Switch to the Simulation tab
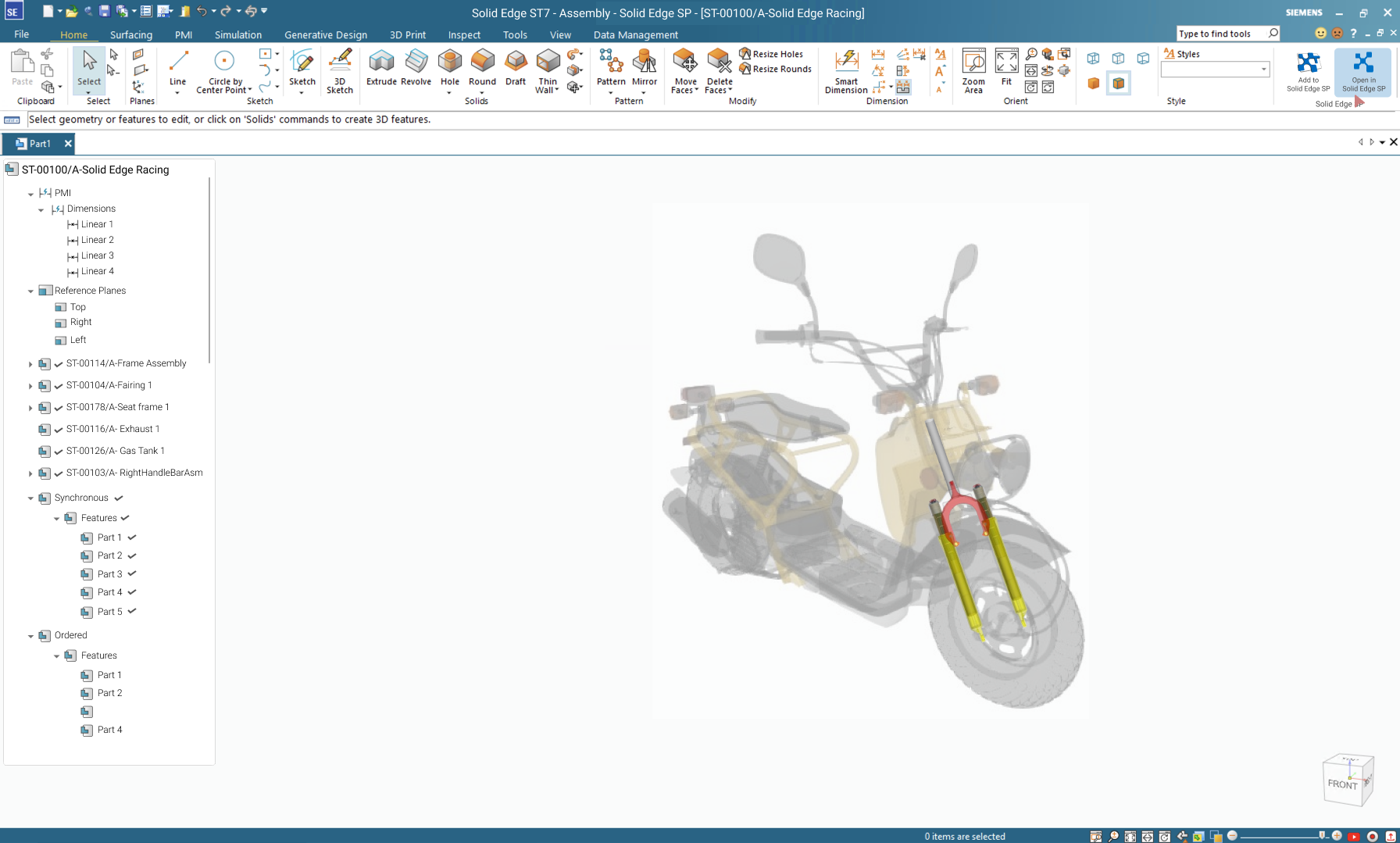This screenshot has width=1400, height=843. [x=238, y=34]
